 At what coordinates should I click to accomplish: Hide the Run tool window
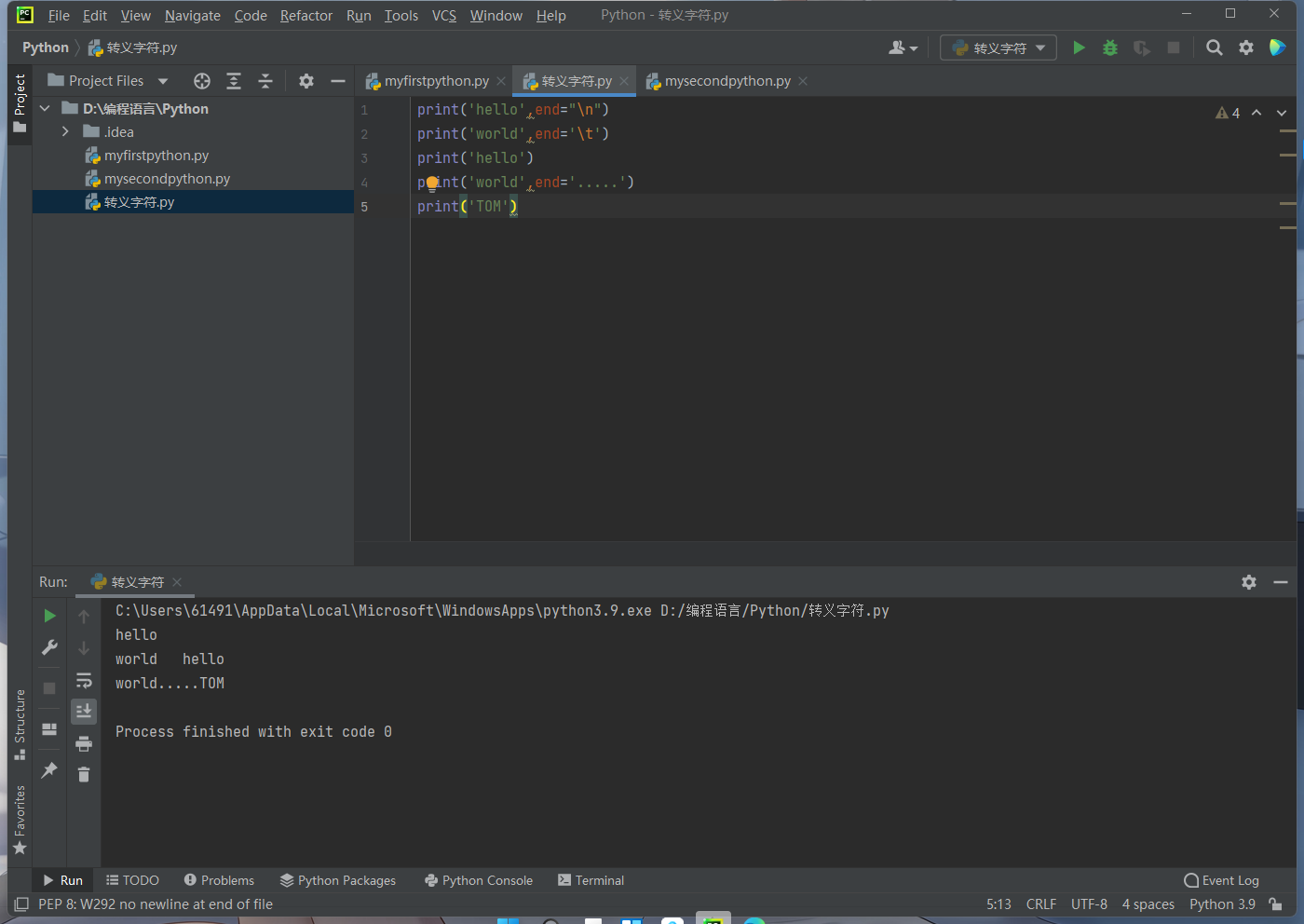1281,582
